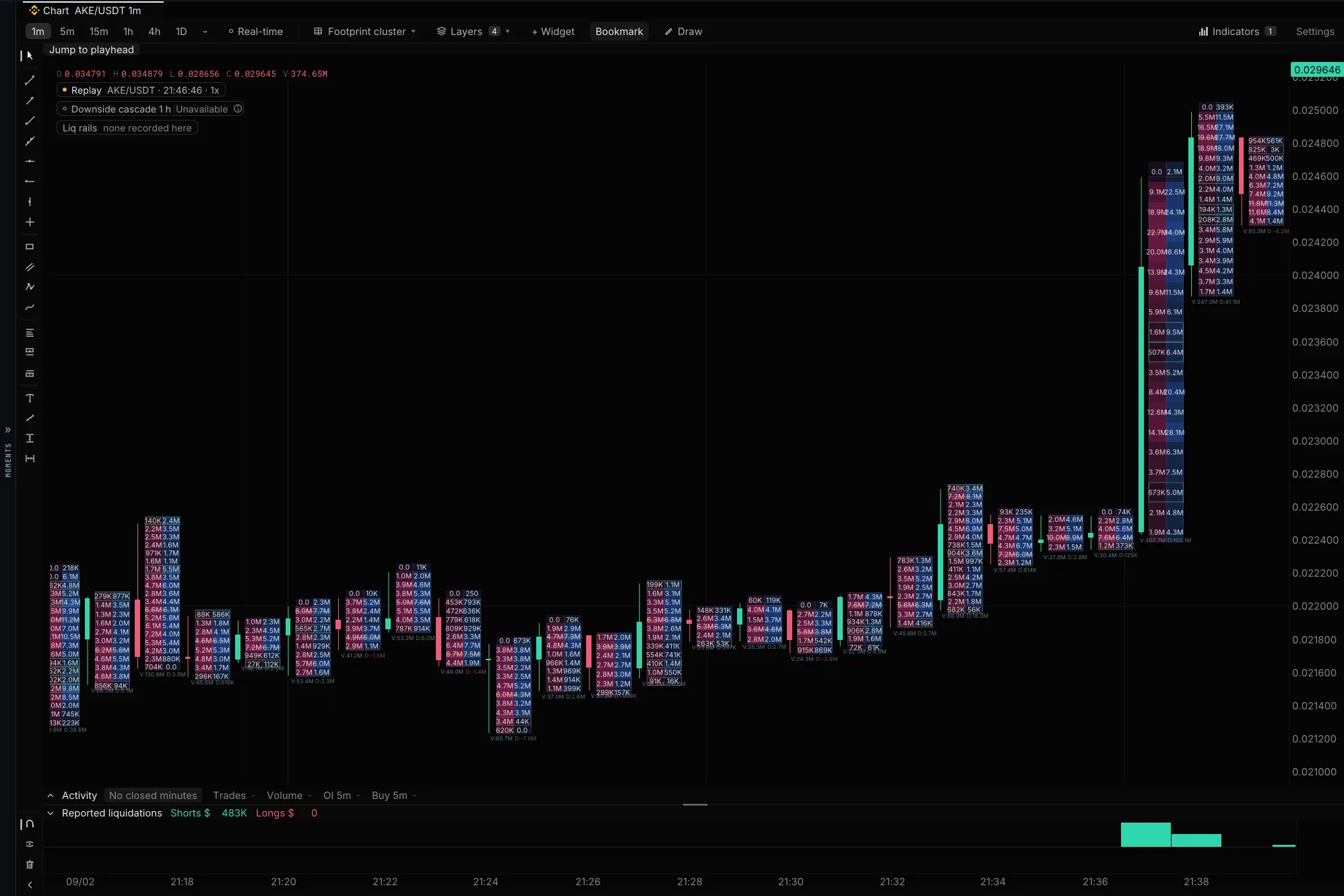This screenshot has height=896, width=1344.
Task: Click the Replay AKE/USDT status chip
Action: click(141, 90)
